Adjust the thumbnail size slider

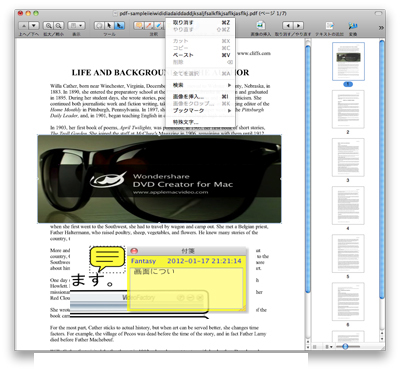coord(345,347)
